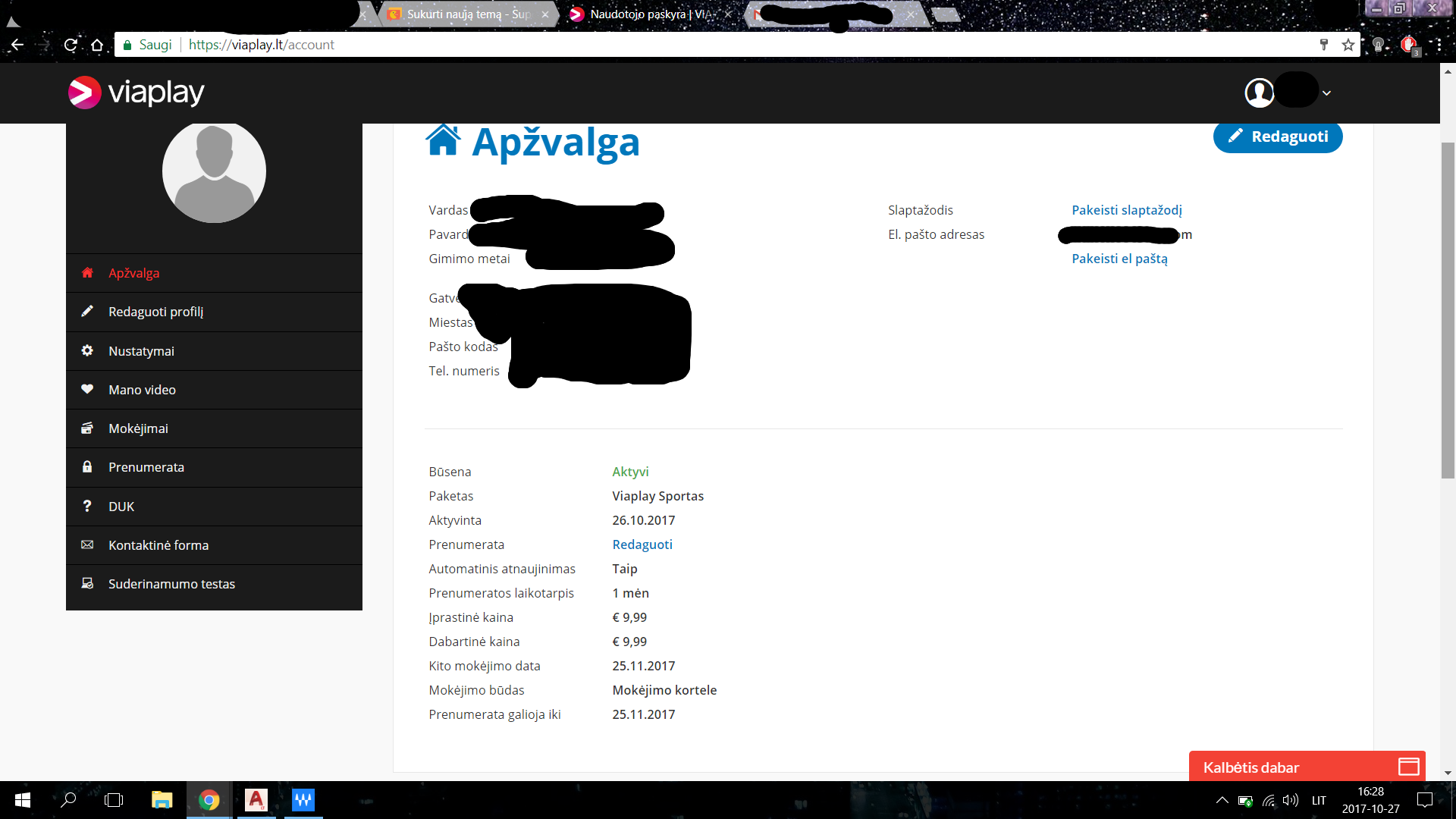1456x819 pixels.
Task: Open Suderinamumo testas in the sidebar
Action: tap(214, 584)
